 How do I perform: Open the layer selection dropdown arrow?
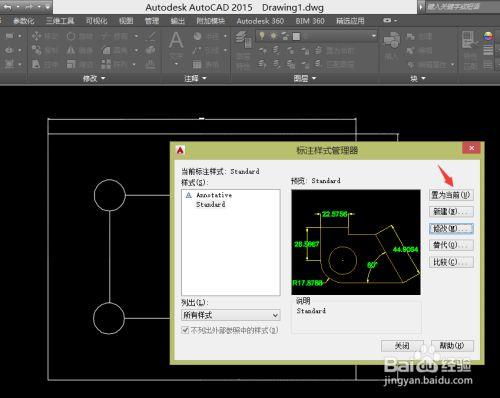(373, 36)
